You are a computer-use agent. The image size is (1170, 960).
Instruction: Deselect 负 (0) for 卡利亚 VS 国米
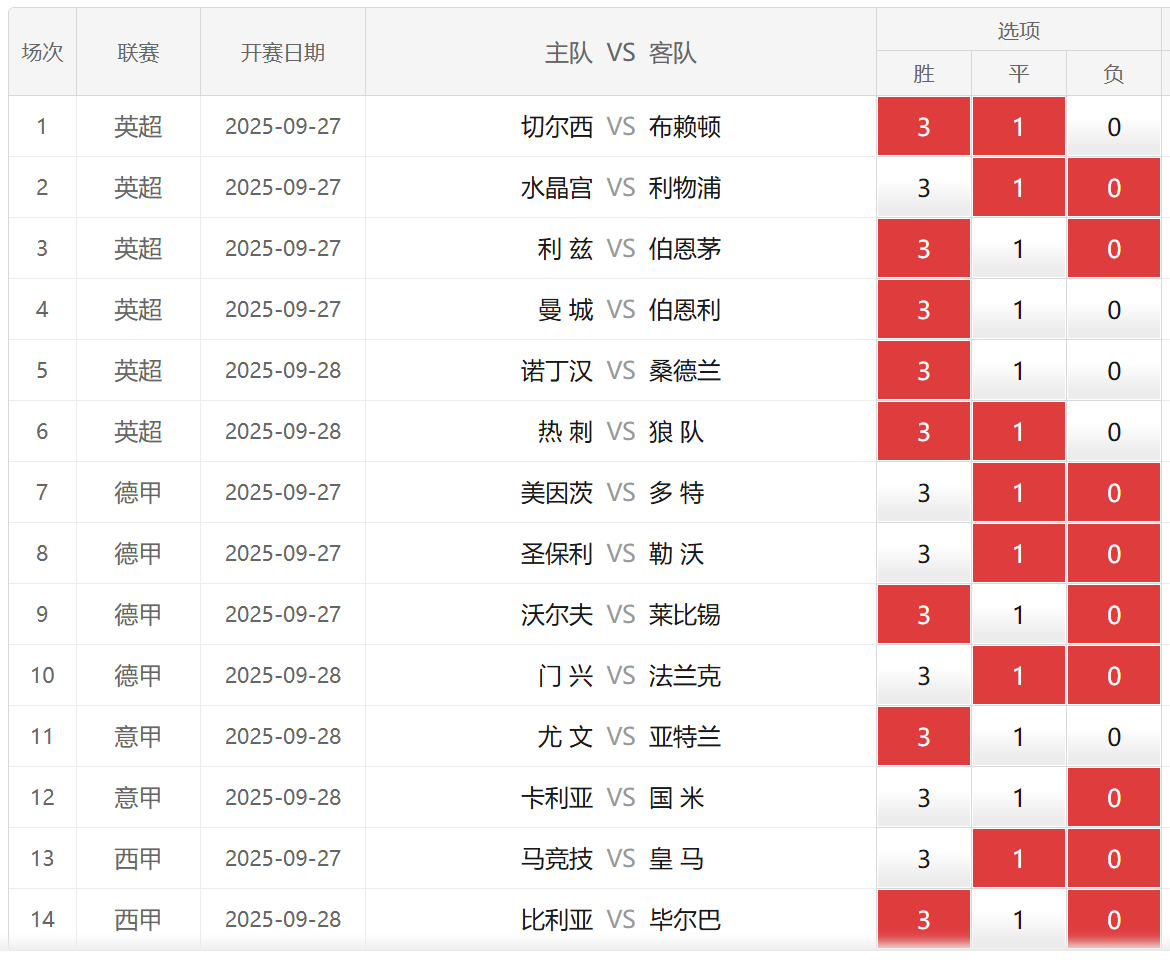1113,798
